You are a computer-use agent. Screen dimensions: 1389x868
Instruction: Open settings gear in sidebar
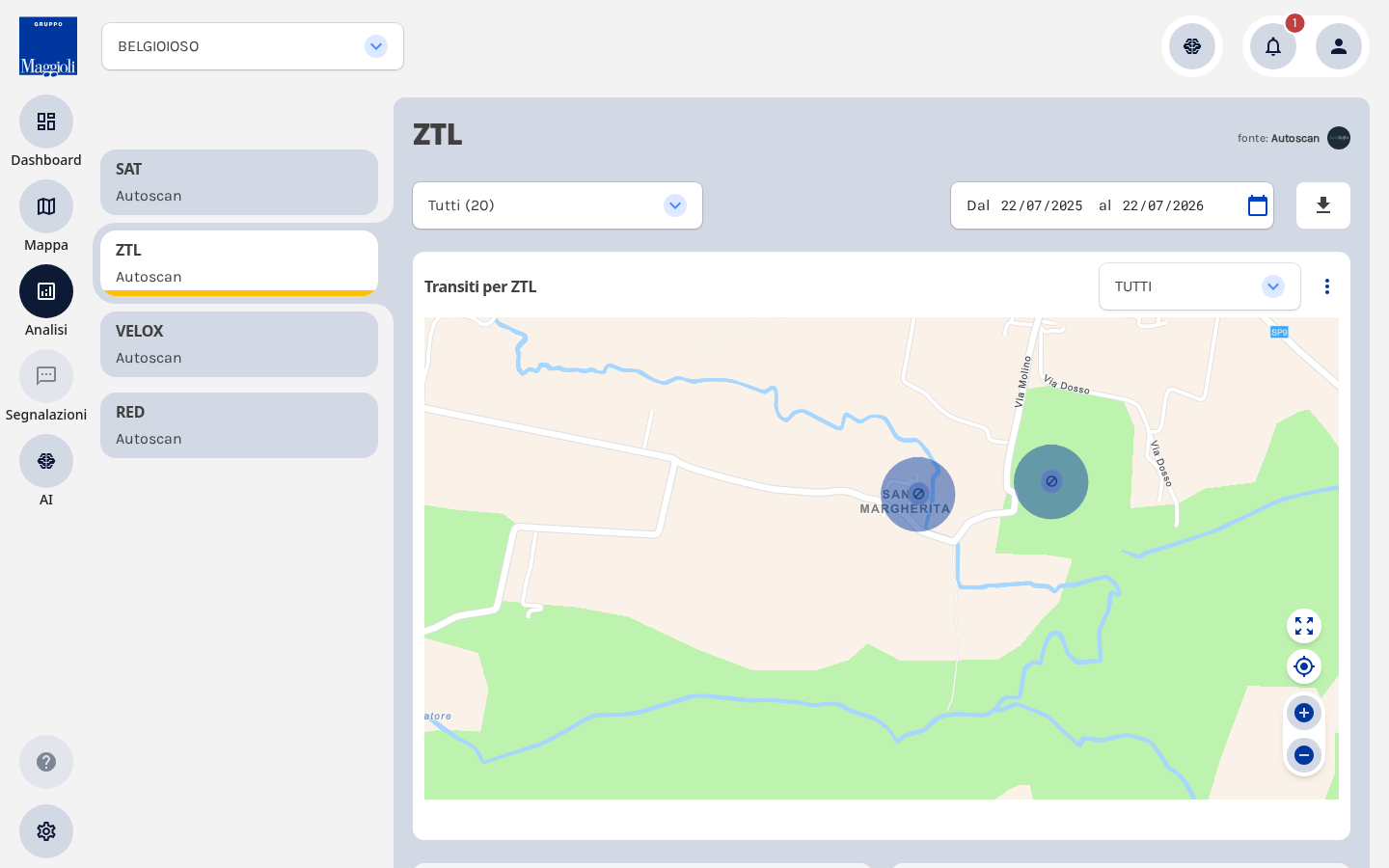46,831
